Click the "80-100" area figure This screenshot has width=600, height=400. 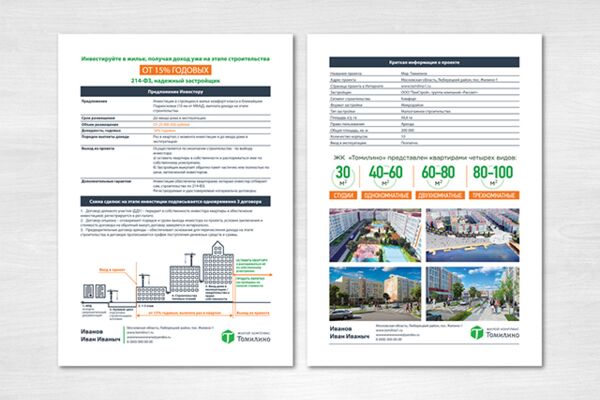click(493, 173)
